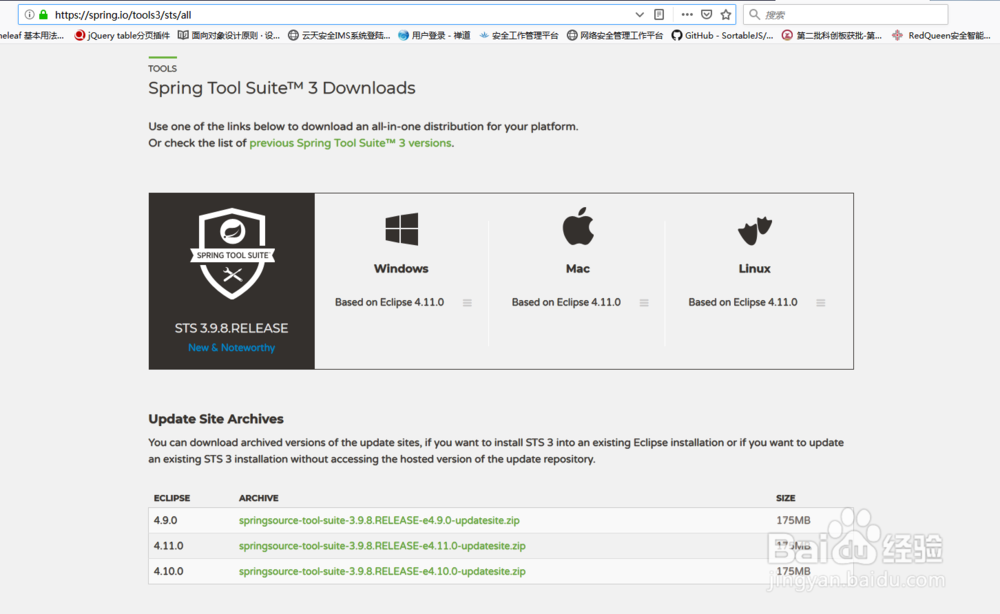
Task: Click the SIZE column header
Action: coord(786,498)
